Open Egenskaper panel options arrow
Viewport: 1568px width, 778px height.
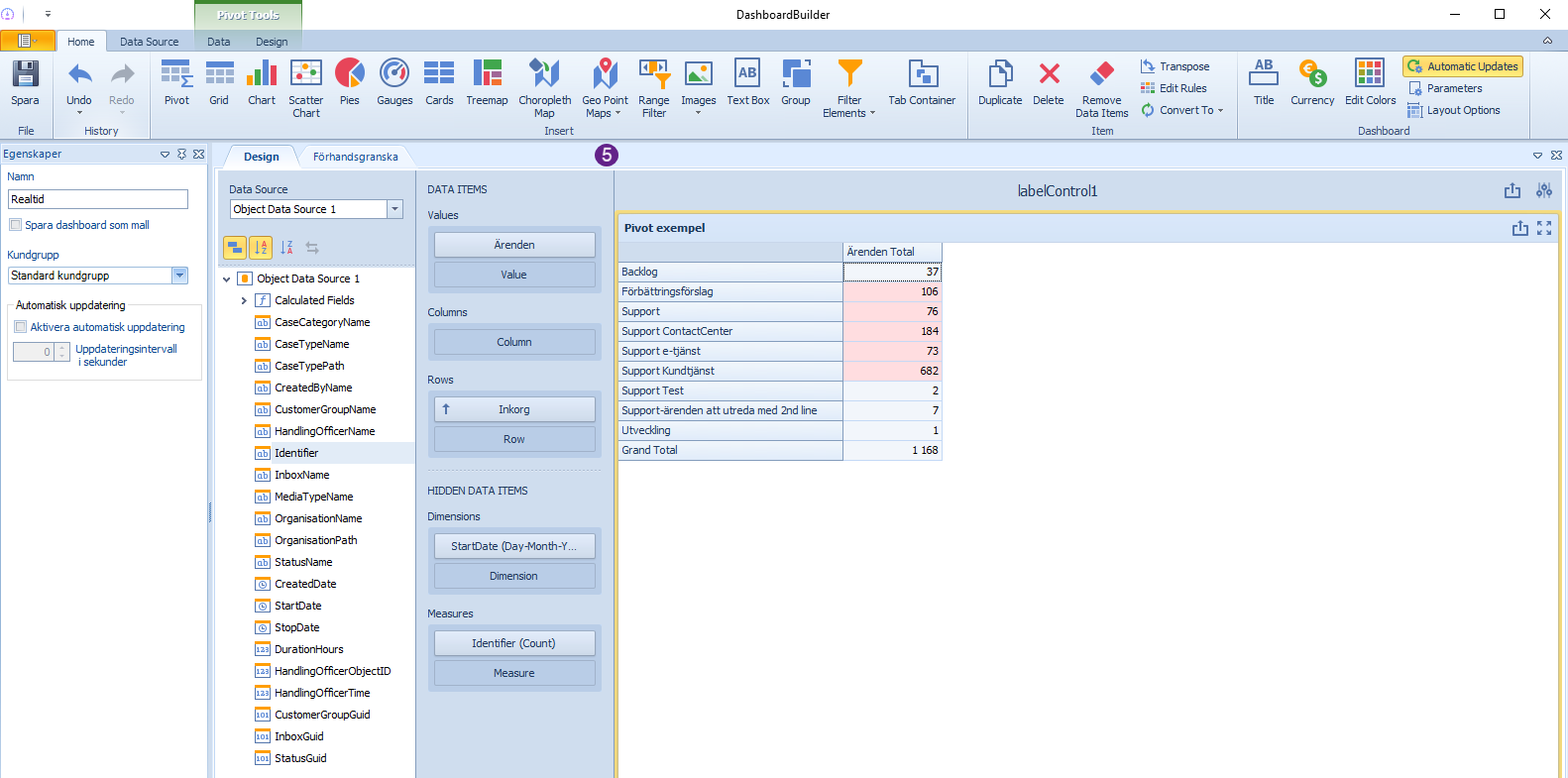click(x=166, y=155)
